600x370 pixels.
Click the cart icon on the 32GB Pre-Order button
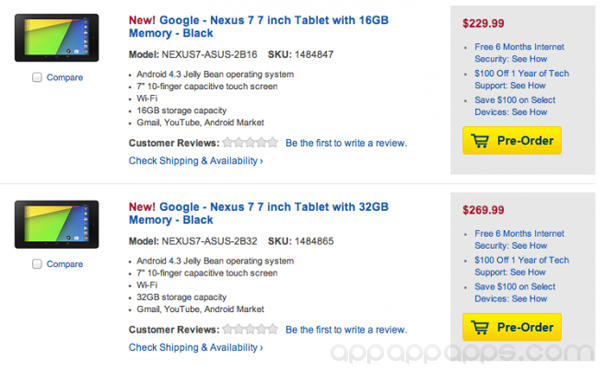click(479, 328)
